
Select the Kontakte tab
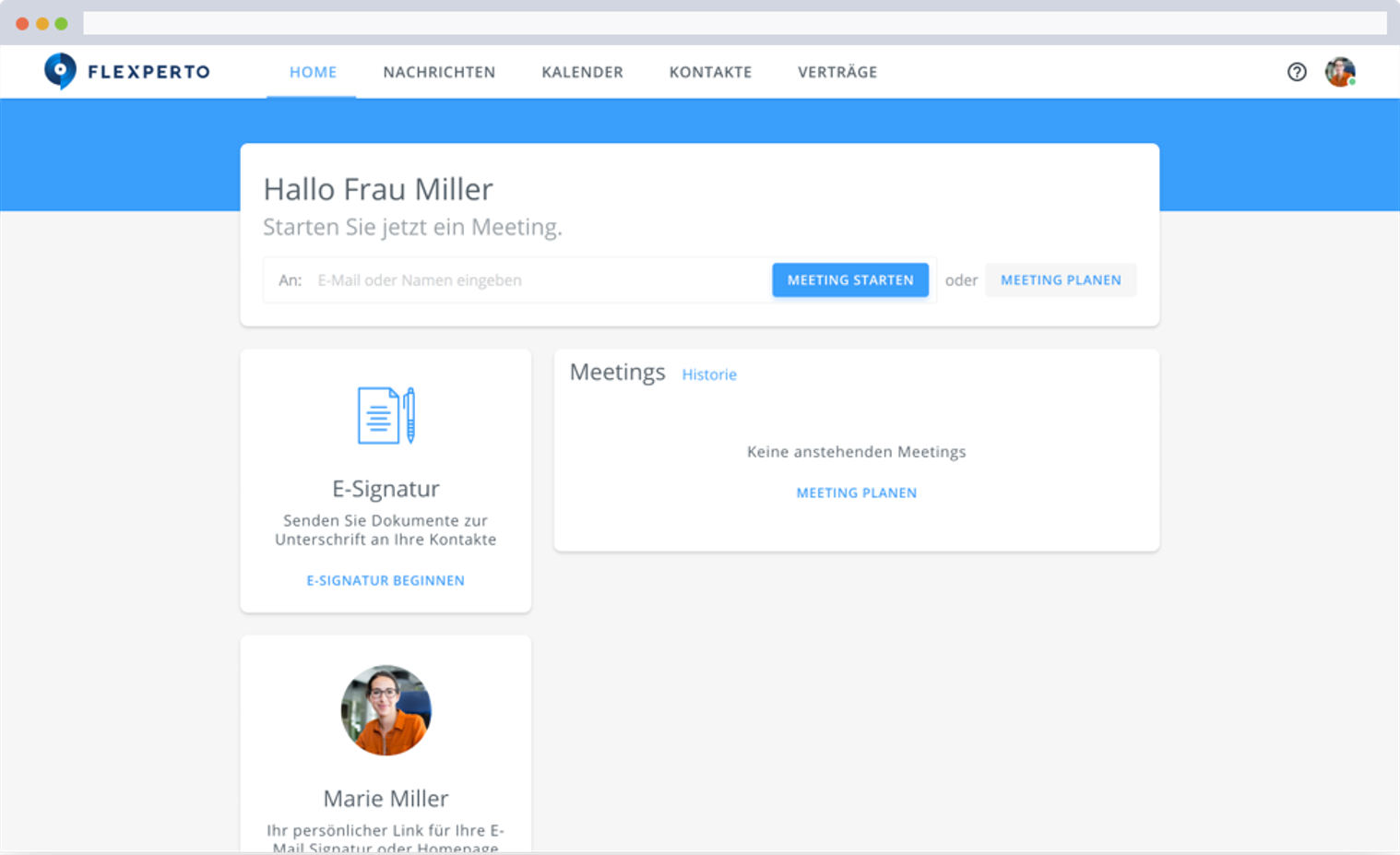pyautogui.click(x=710, y=72)
